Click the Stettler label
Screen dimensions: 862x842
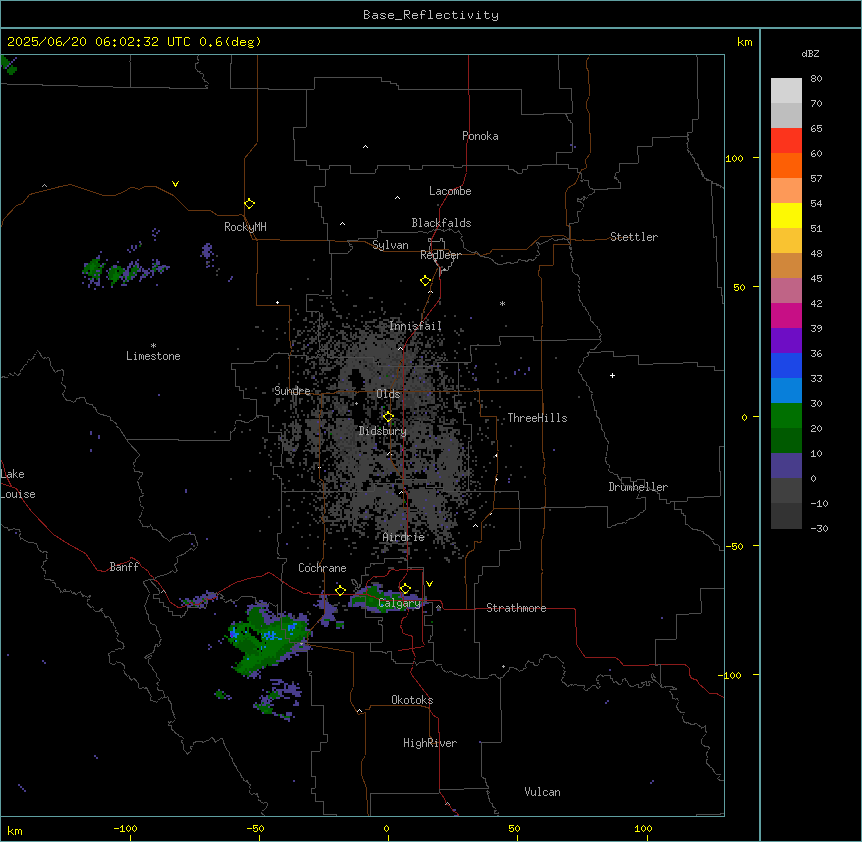click(634, 237)
